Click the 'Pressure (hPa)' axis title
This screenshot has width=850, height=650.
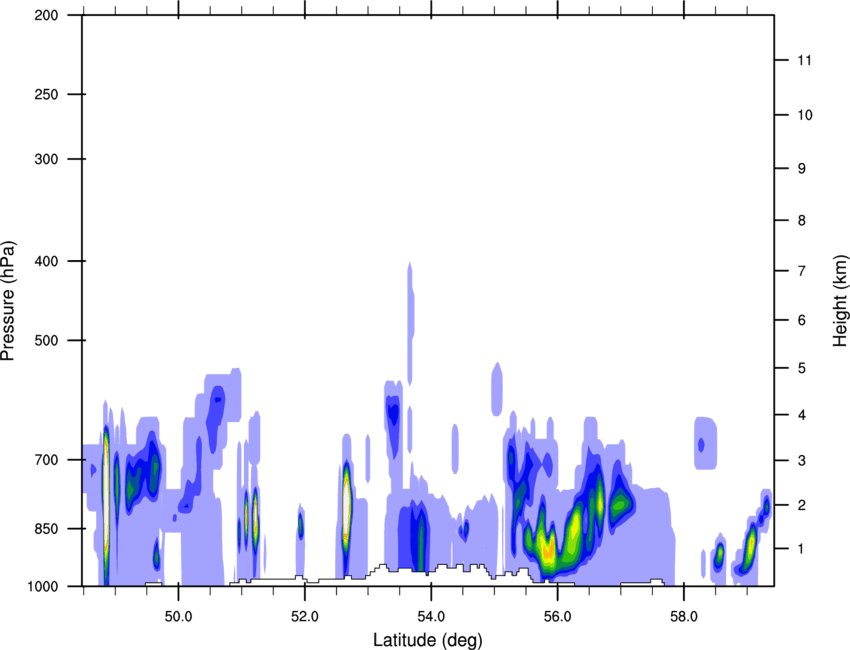[x=8, y=301]
